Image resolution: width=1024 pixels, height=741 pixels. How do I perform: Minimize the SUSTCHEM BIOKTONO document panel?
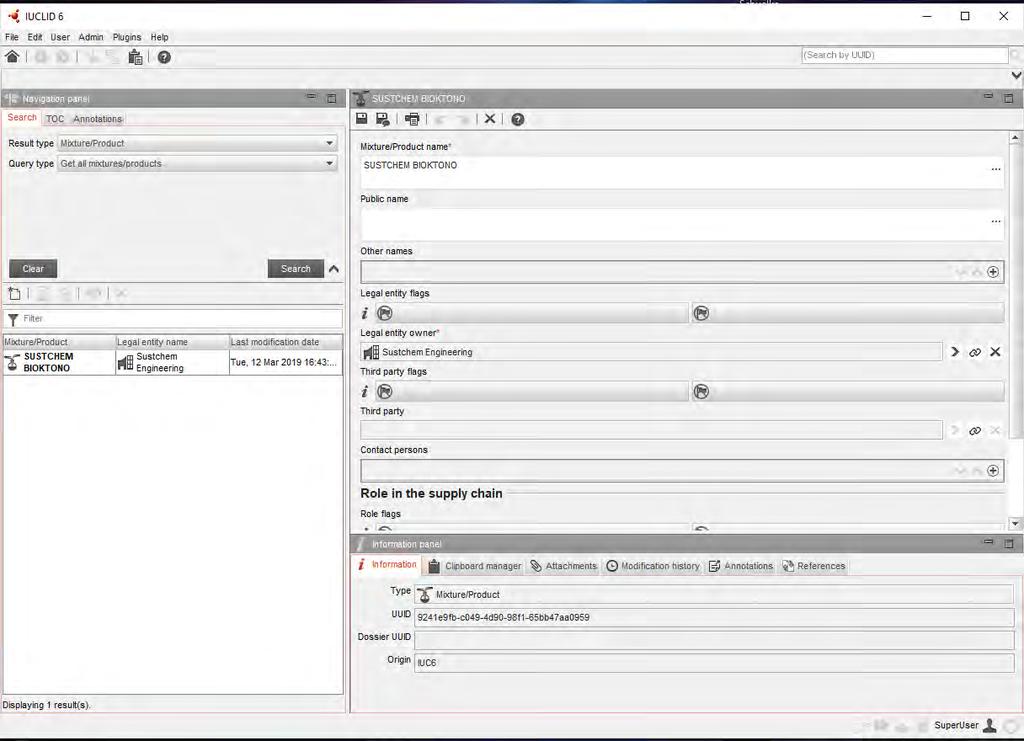coord(989,96)
